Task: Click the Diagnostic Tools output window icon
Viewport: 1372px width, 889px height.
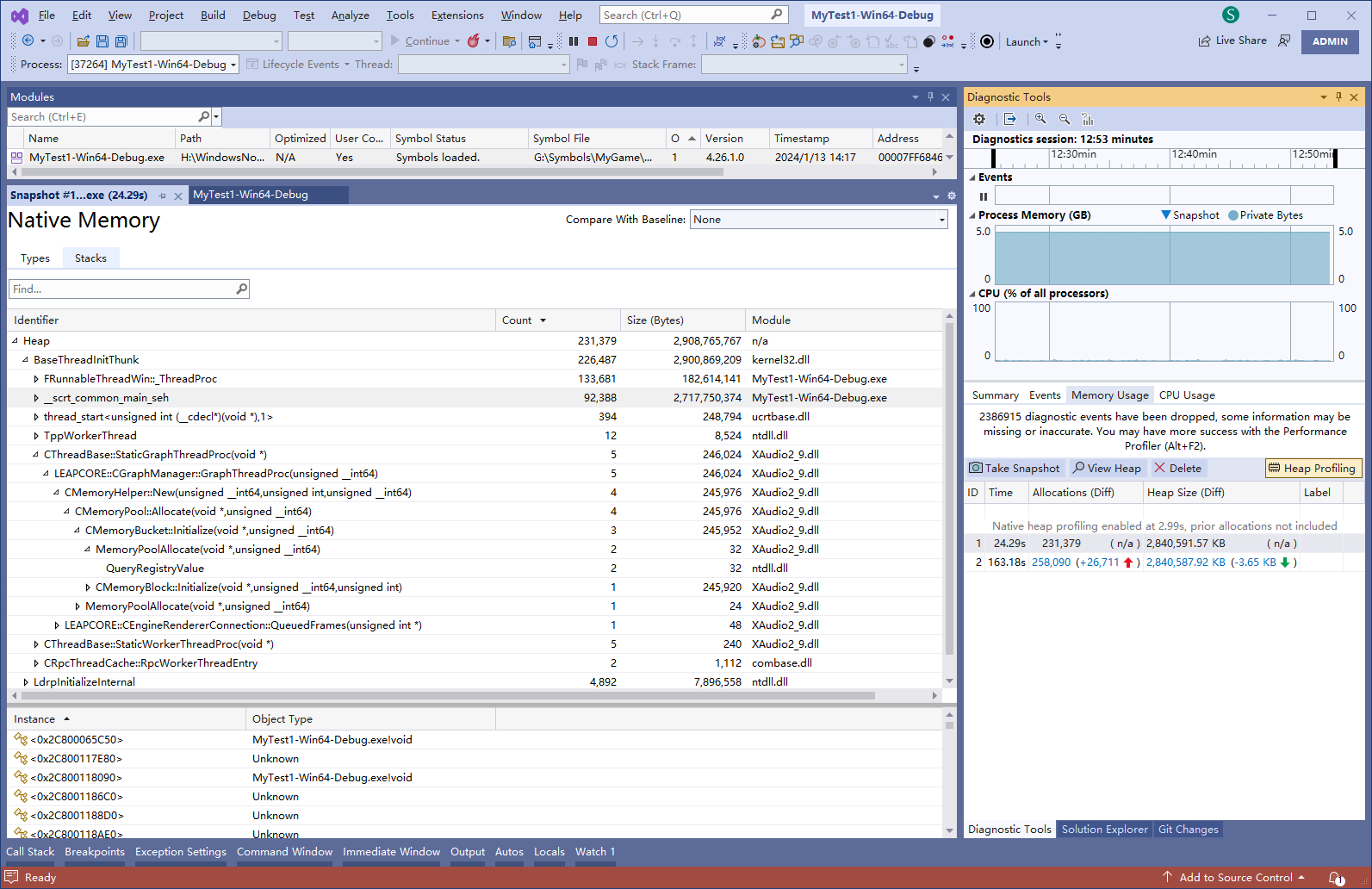Action: (1010, 119)
